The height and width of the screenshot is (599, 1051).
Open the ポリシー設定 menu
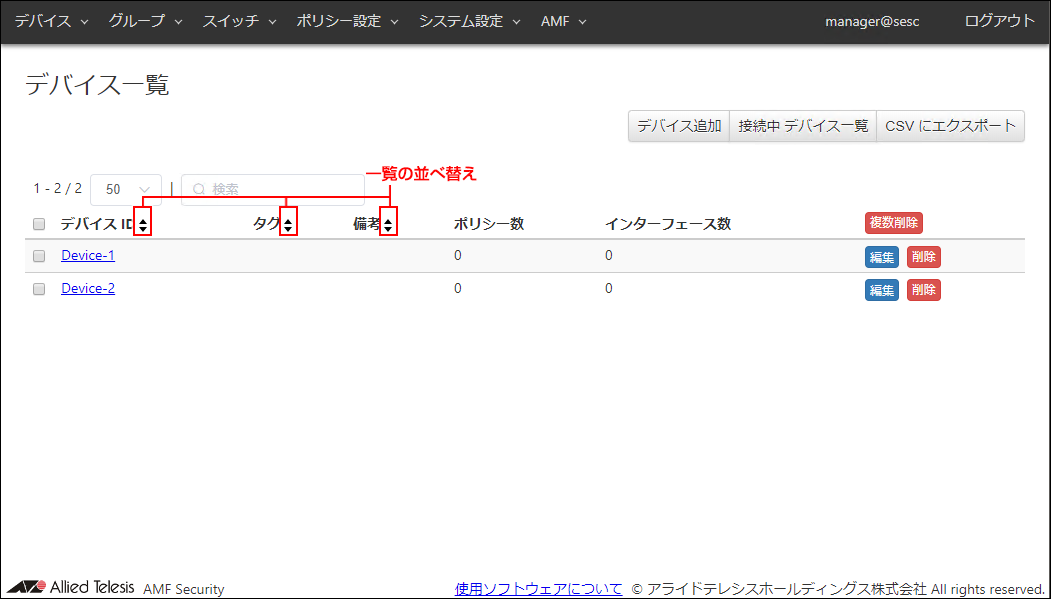coord(347,21)
